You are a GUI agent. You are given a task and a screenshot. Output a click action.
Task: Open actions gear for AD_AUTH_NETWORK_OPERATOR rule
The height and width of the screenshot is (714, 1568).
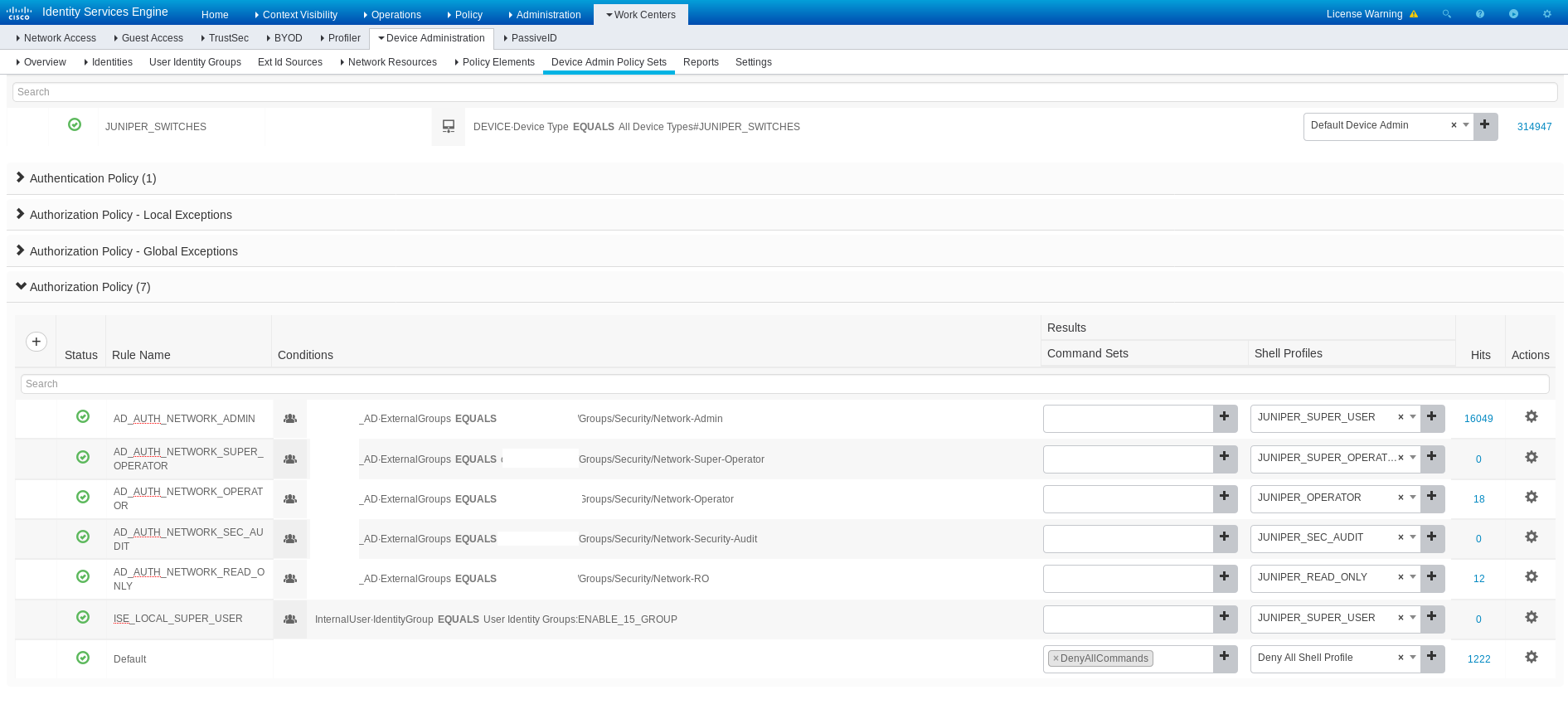1532,497
